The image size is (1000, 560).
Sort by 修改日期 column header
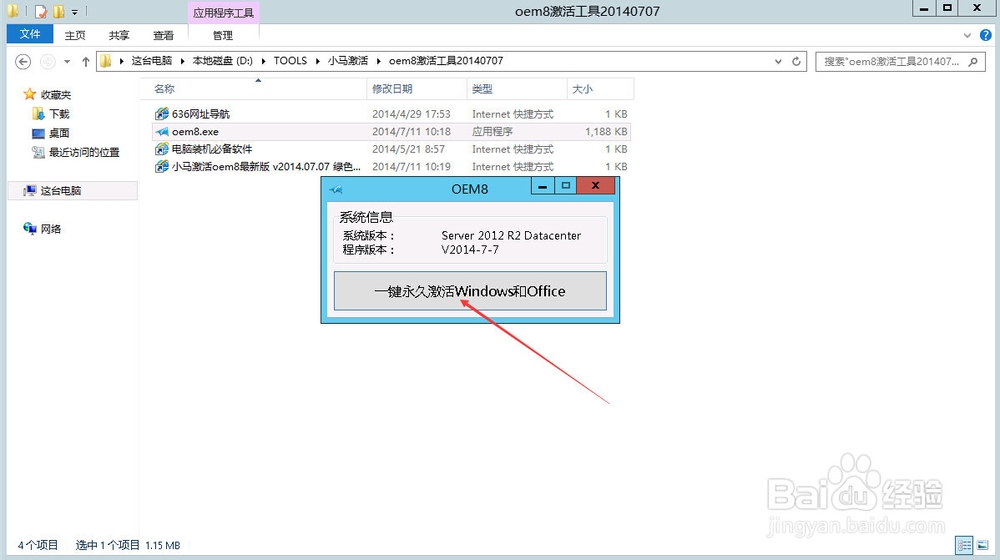[417, 89]
